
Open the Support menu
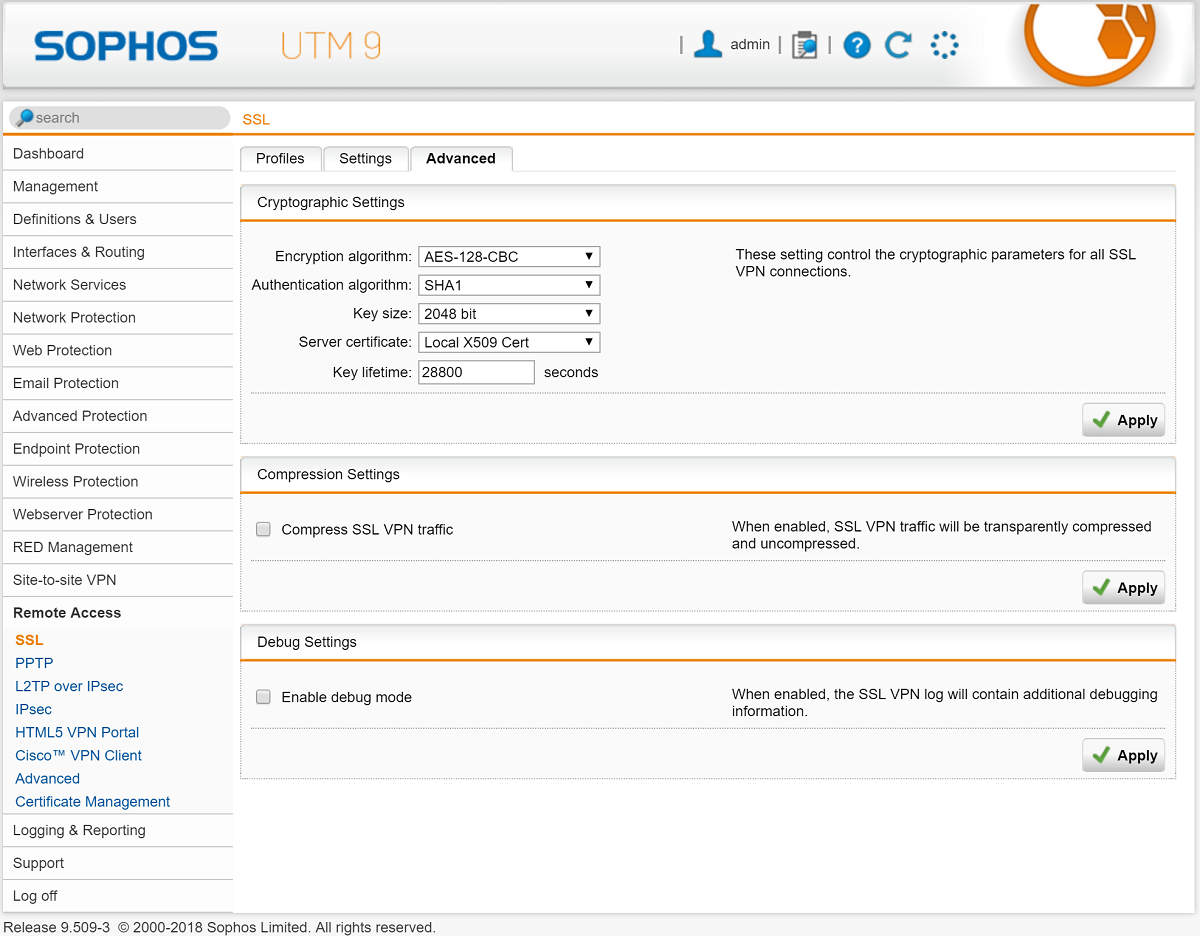pos(118,864)
